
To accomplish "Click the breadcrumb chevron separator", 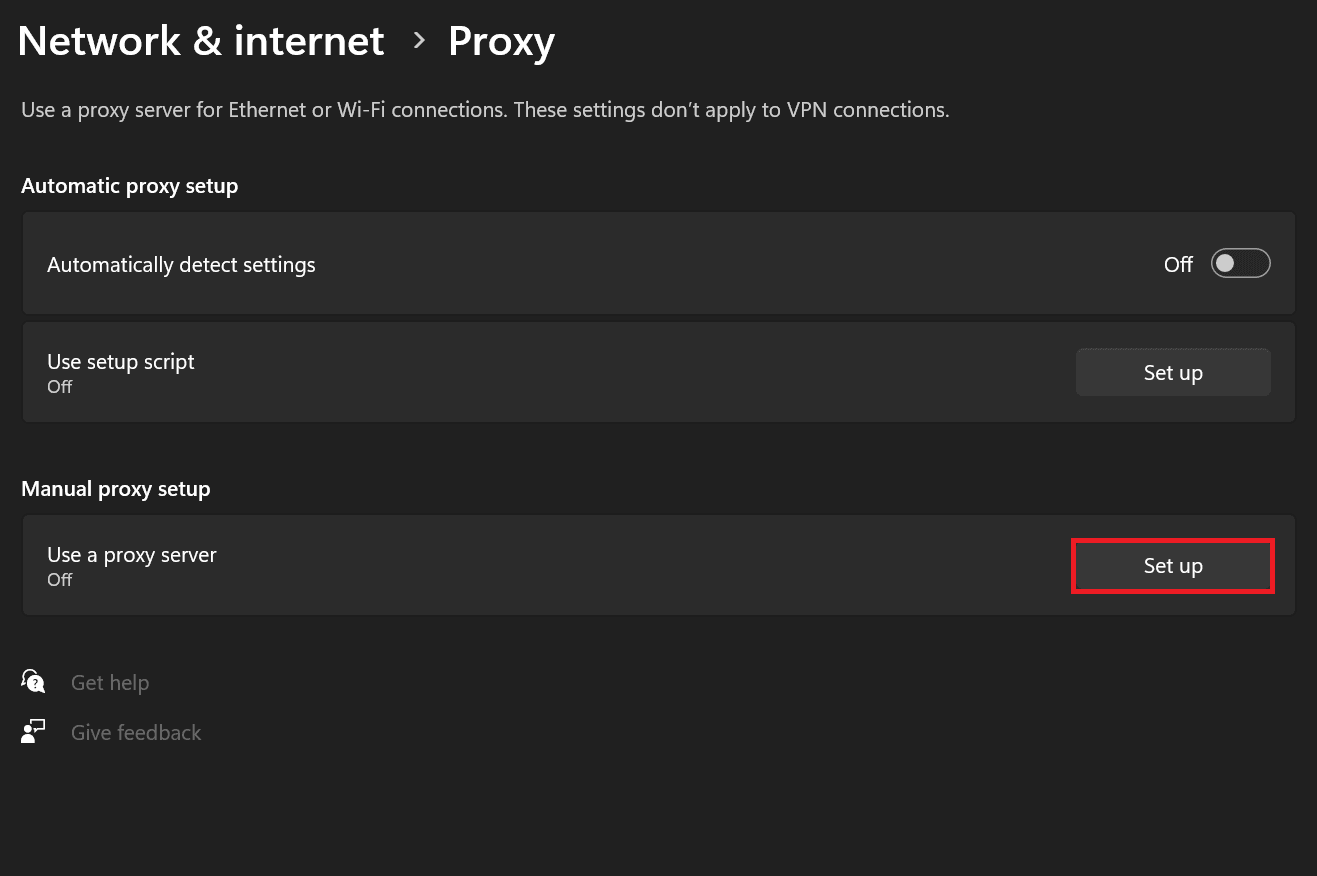I will click(x=418, y=40).
